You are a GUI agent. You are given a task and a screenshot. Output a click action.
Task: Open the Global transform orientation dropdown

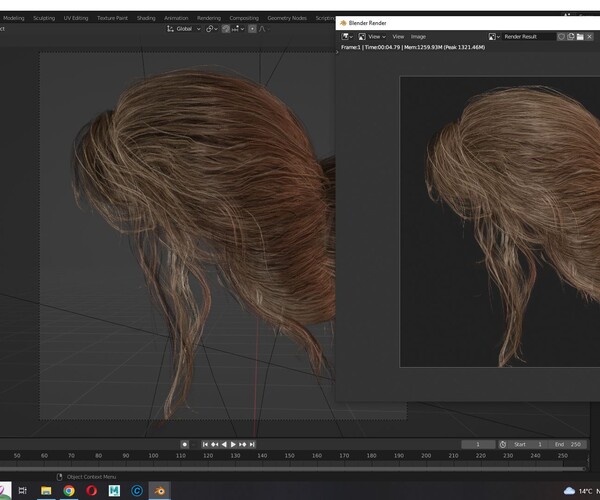pos(184,29)
